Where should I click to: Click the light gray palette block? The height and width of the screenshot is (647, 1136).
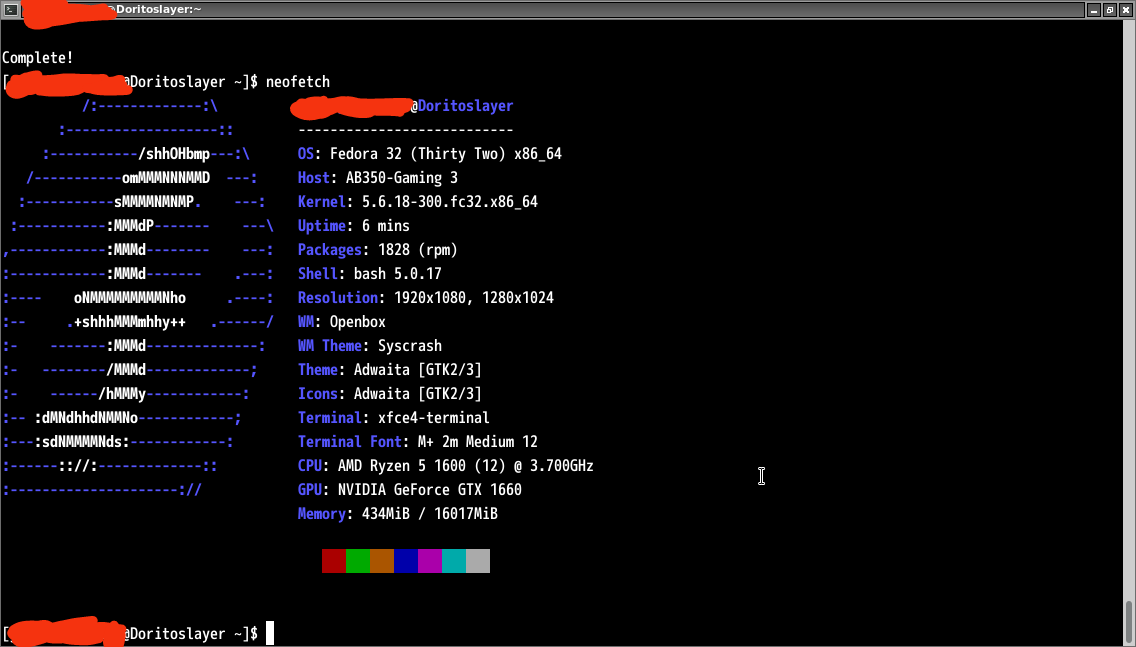coord(477,561)
